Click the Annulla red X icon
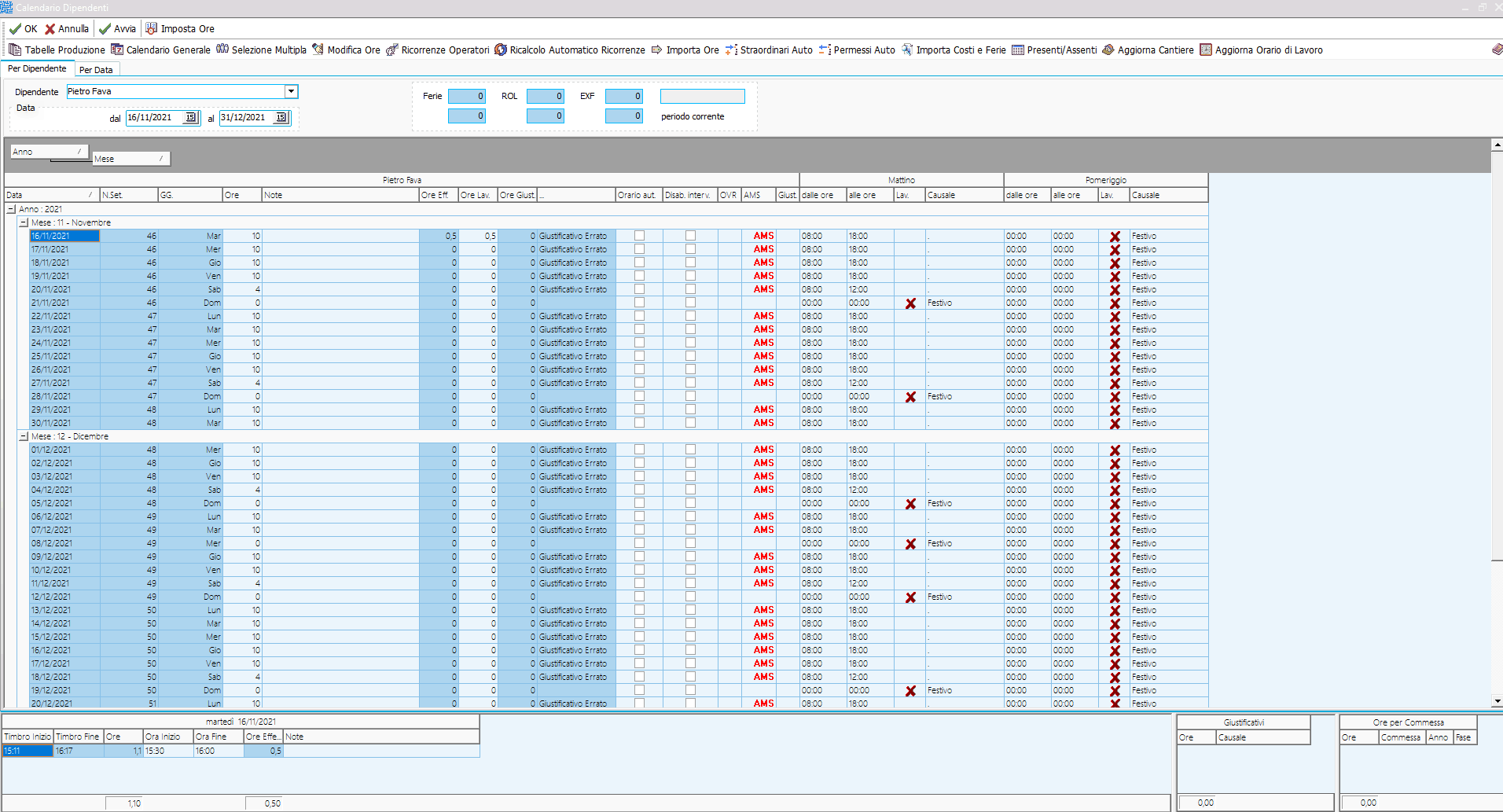Screen dimensions: 1503x812 [x=50, y=29]
